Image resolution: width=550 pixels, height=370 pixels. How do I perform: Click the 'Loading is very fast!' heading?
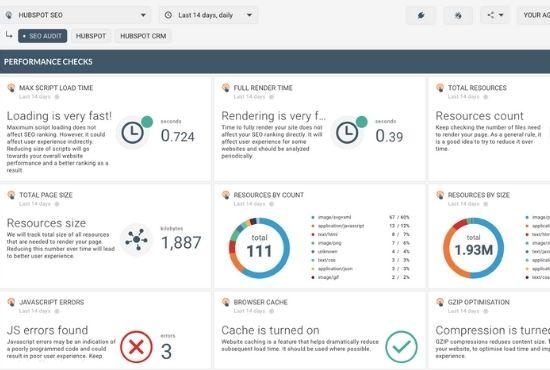(59, 116)
